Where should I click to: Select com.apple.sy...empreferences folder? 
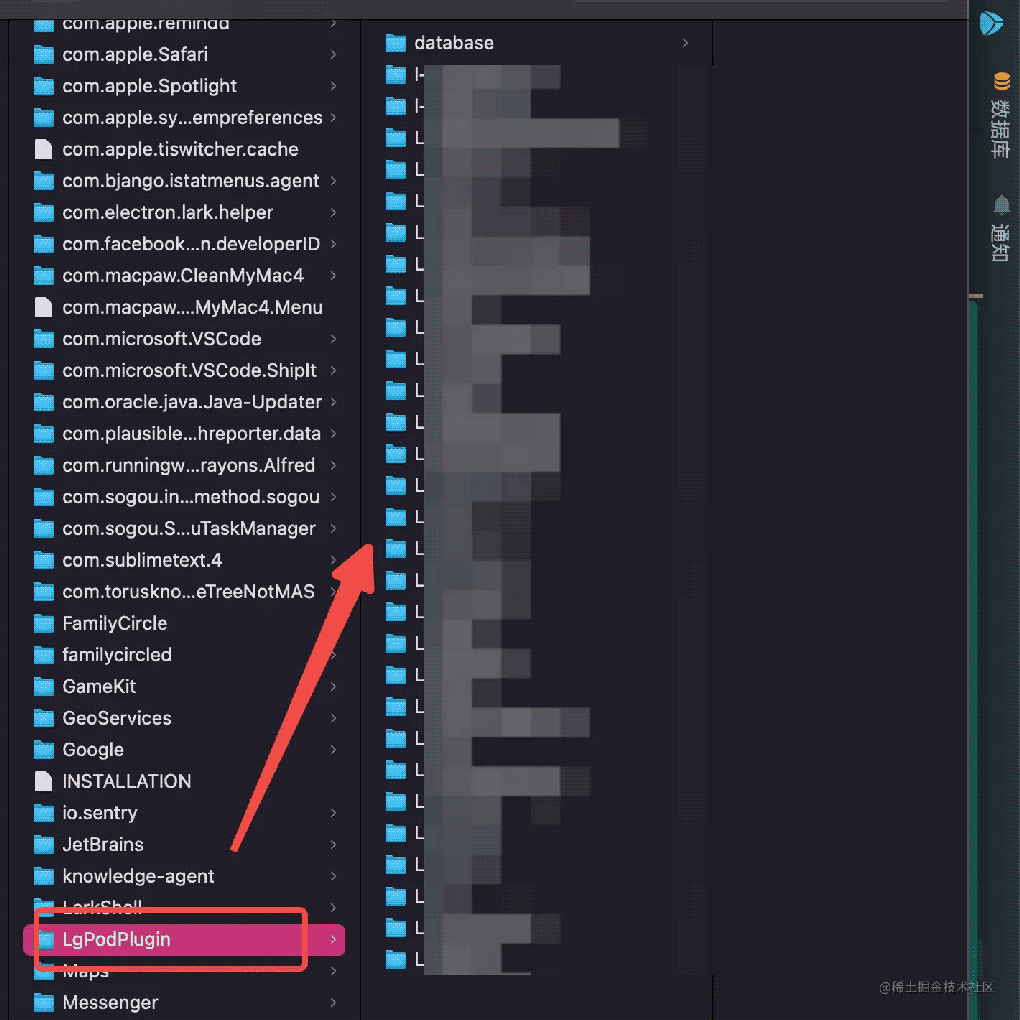pyautogui.click(x=192, y=118)
